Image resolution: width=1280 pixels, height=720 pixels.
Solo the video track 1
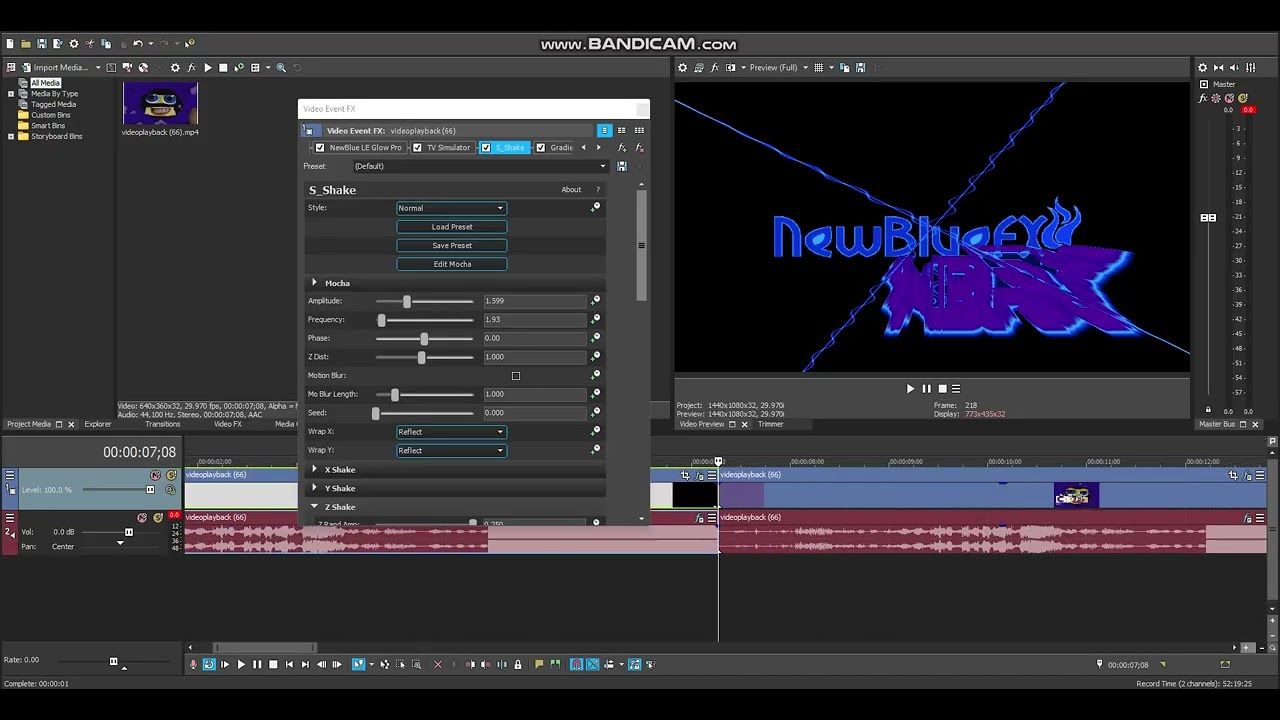point(171,475)
